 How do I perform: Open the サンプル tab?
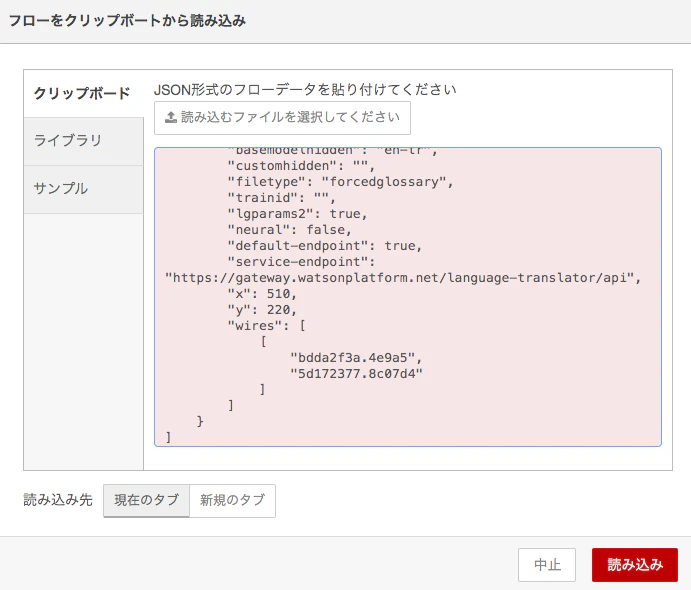tap(83, 189)
